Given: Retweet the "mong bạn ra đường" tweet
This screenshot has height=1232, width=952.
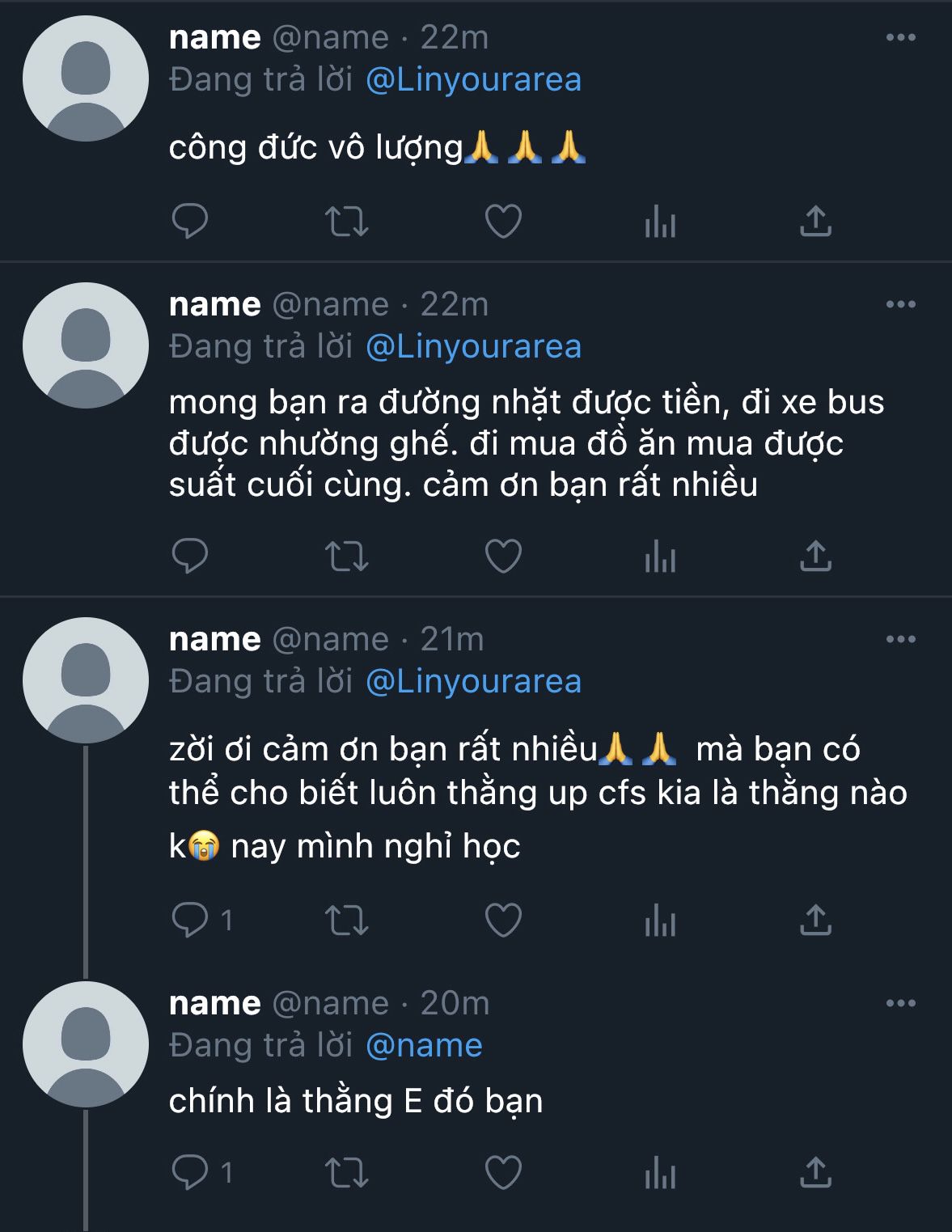Looking at the screenshot, I should [346, 556].
